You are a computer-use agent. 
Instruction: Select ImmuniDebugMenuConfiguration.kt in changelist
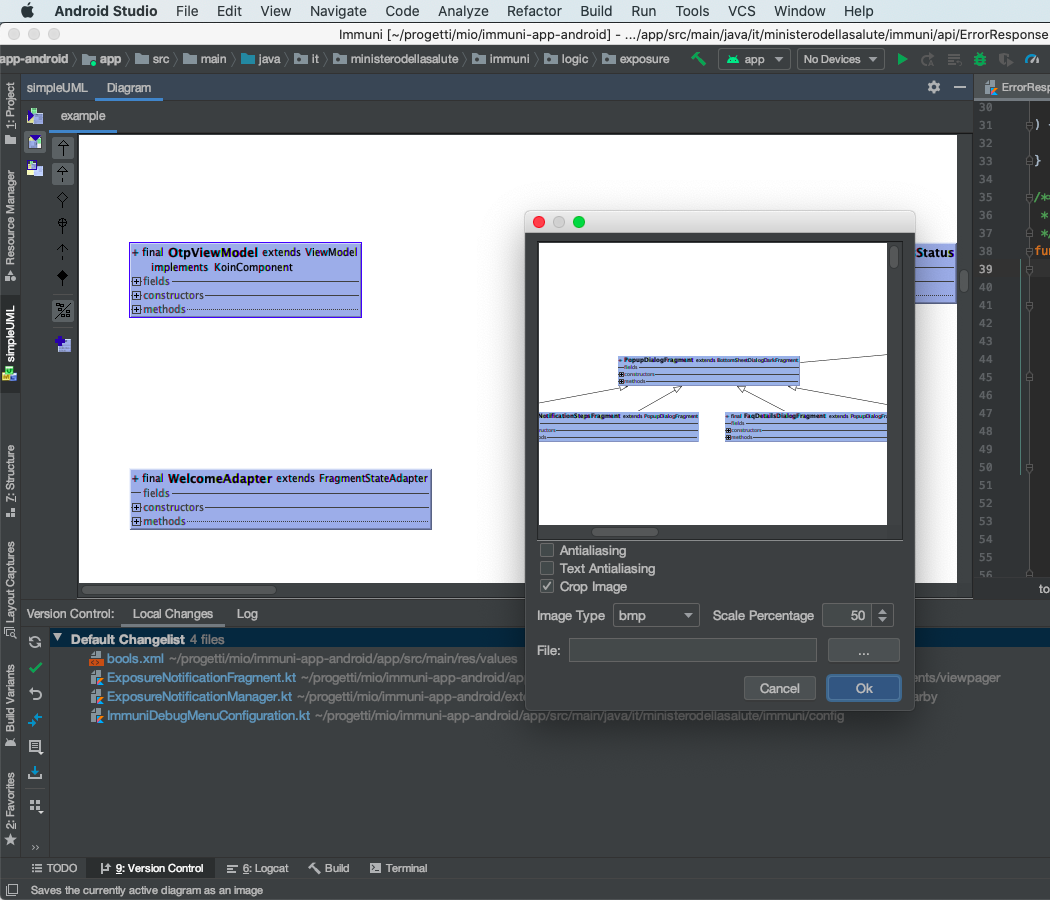click(x=208, y=716)
